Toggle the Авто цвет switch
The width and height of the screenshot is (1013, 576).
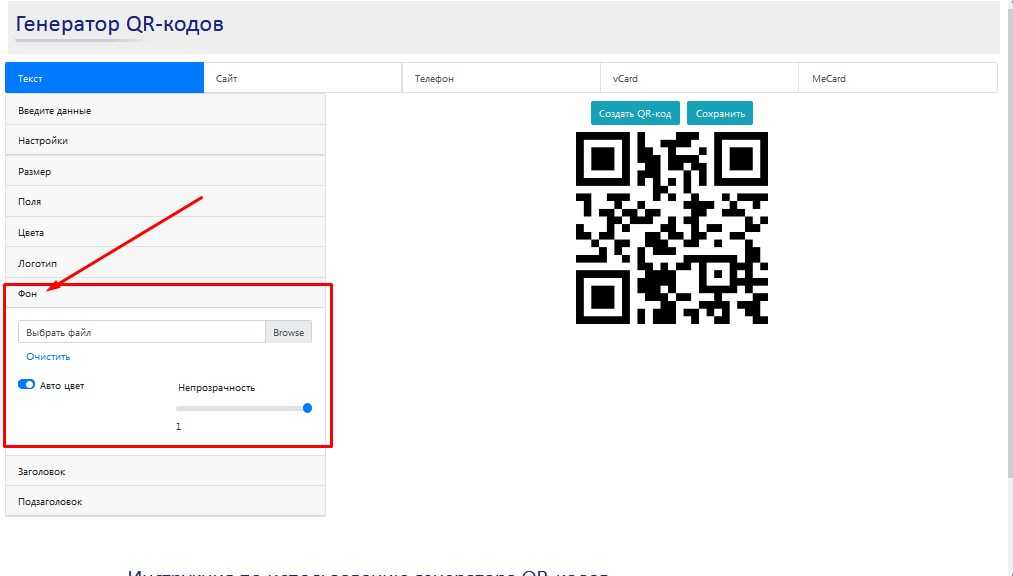(x=27, y=385)
